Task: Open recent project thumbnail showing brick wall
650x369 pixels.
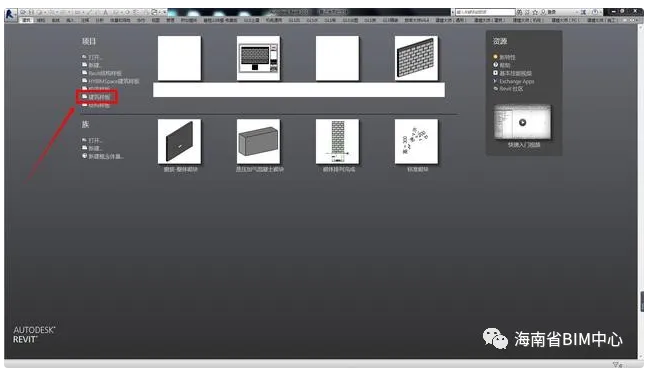Action: (x=416, y=58)
